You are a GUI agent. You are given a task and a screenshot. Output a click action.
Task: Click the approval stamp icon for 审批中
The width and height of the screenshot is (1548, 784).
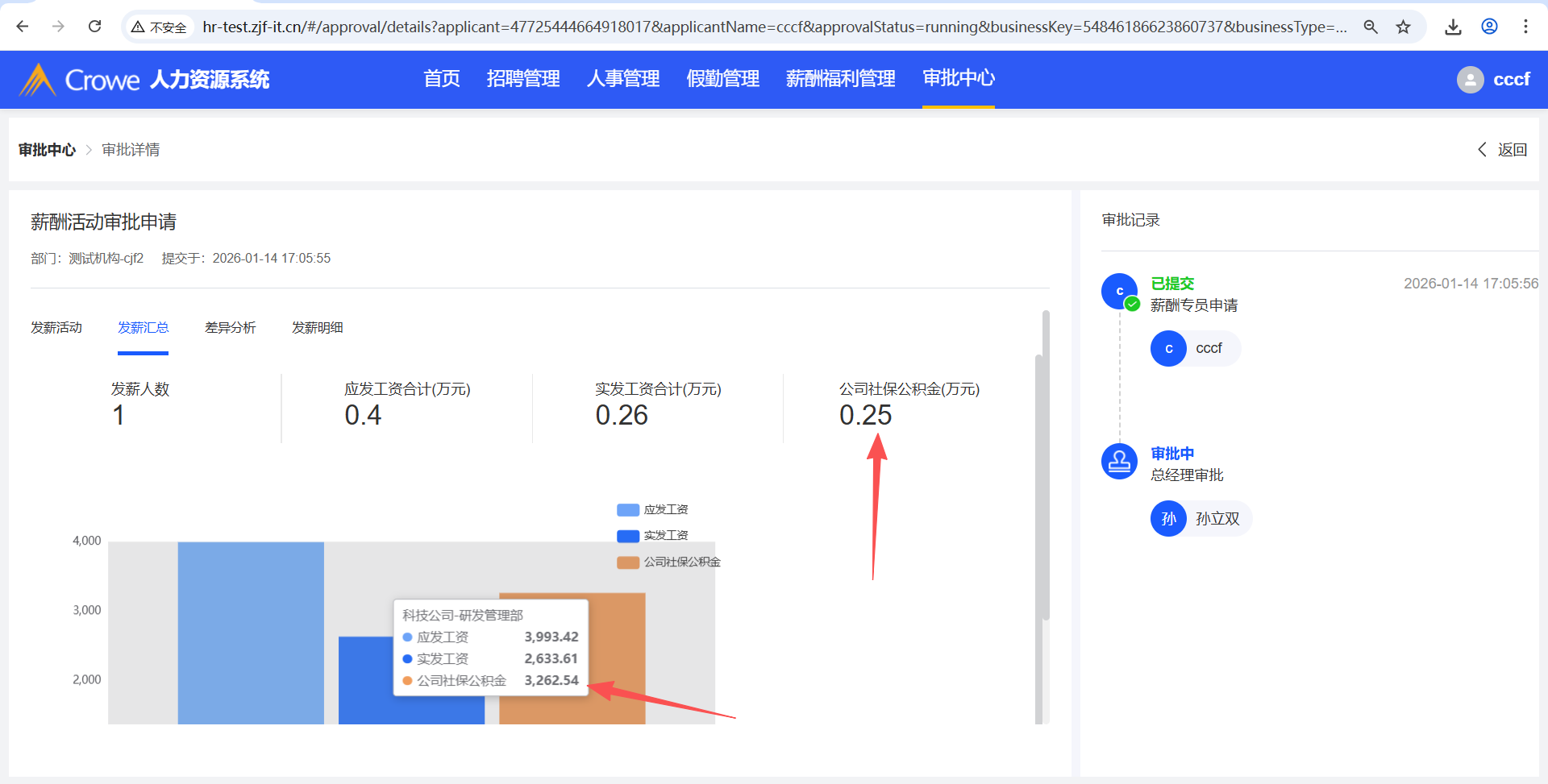pyautogui.click(x=1119, y=462)
